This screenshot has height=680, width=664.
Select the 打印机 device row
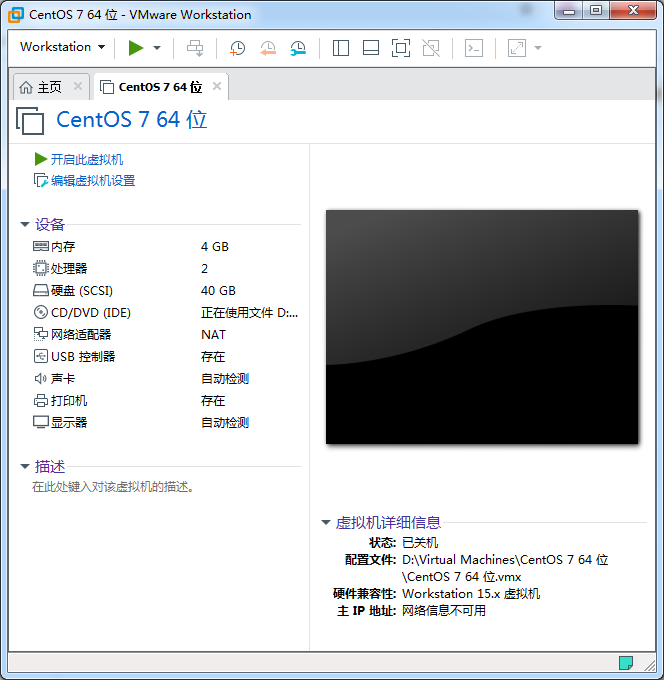click(x=165, y=400)
